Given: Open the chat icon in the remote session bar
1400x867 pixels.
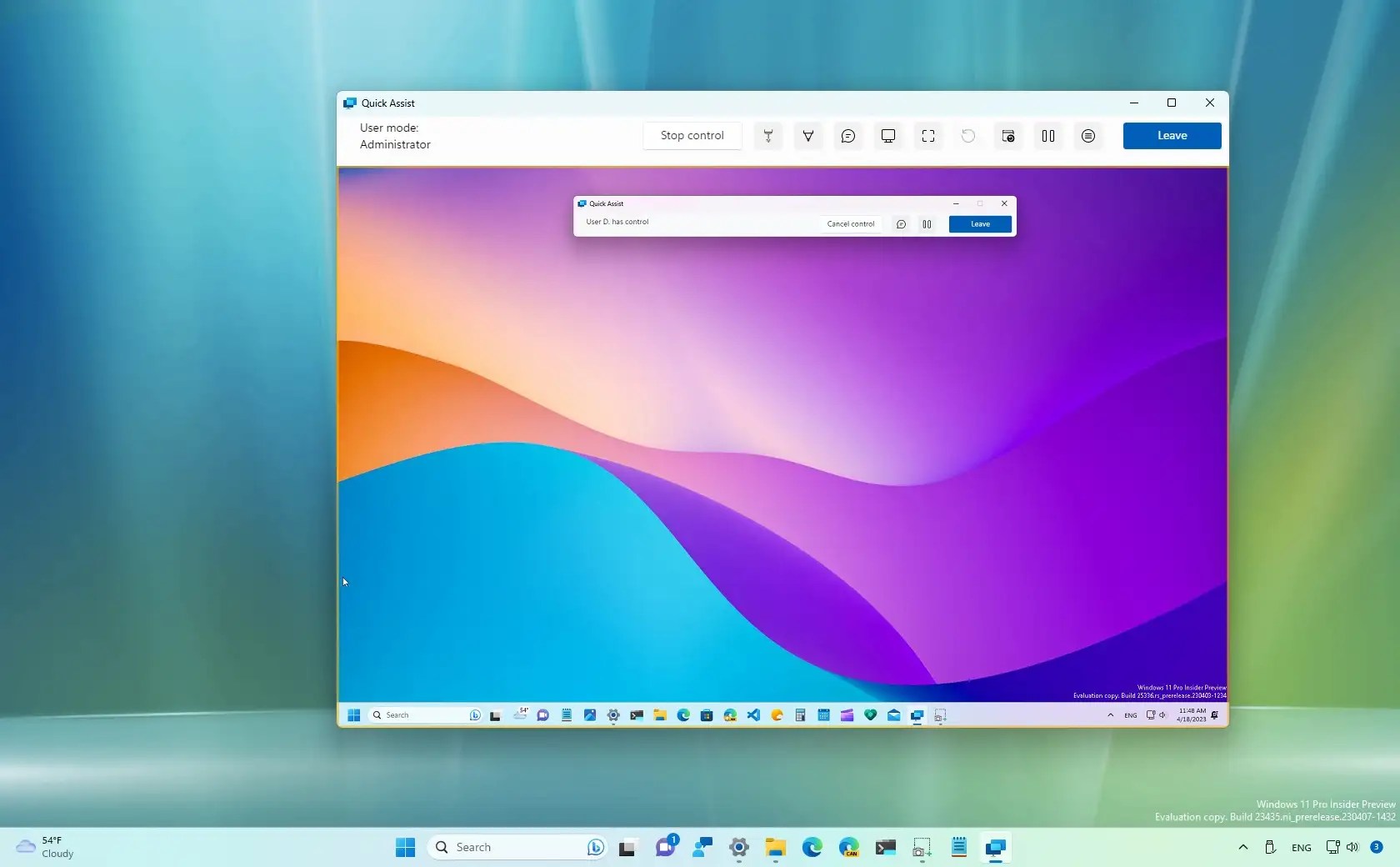Looking at the screenshot, I should (x=901, y=224).
